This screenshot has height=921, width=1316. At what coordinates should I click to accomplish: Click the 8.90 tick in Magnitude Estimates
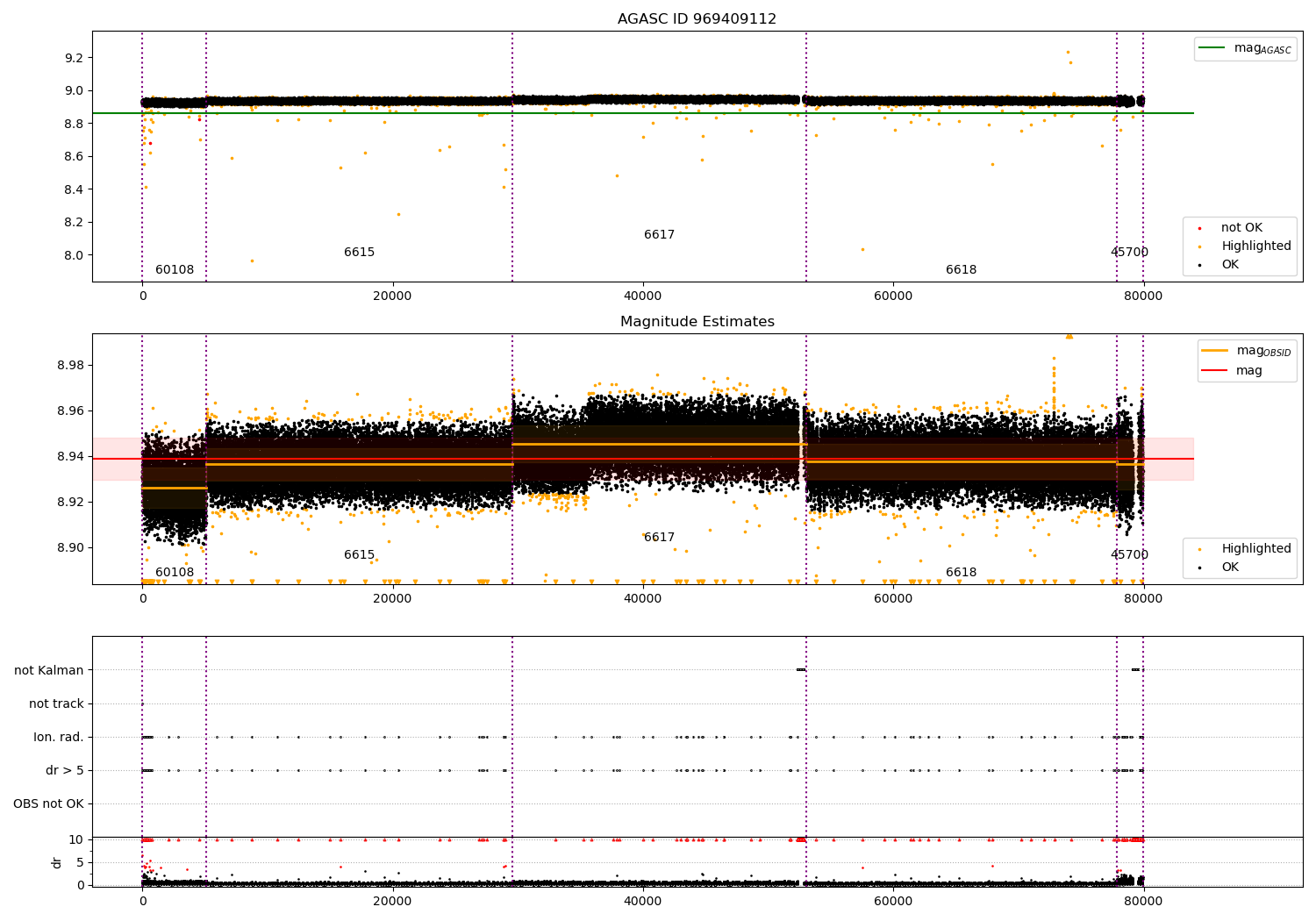(70, 547)
